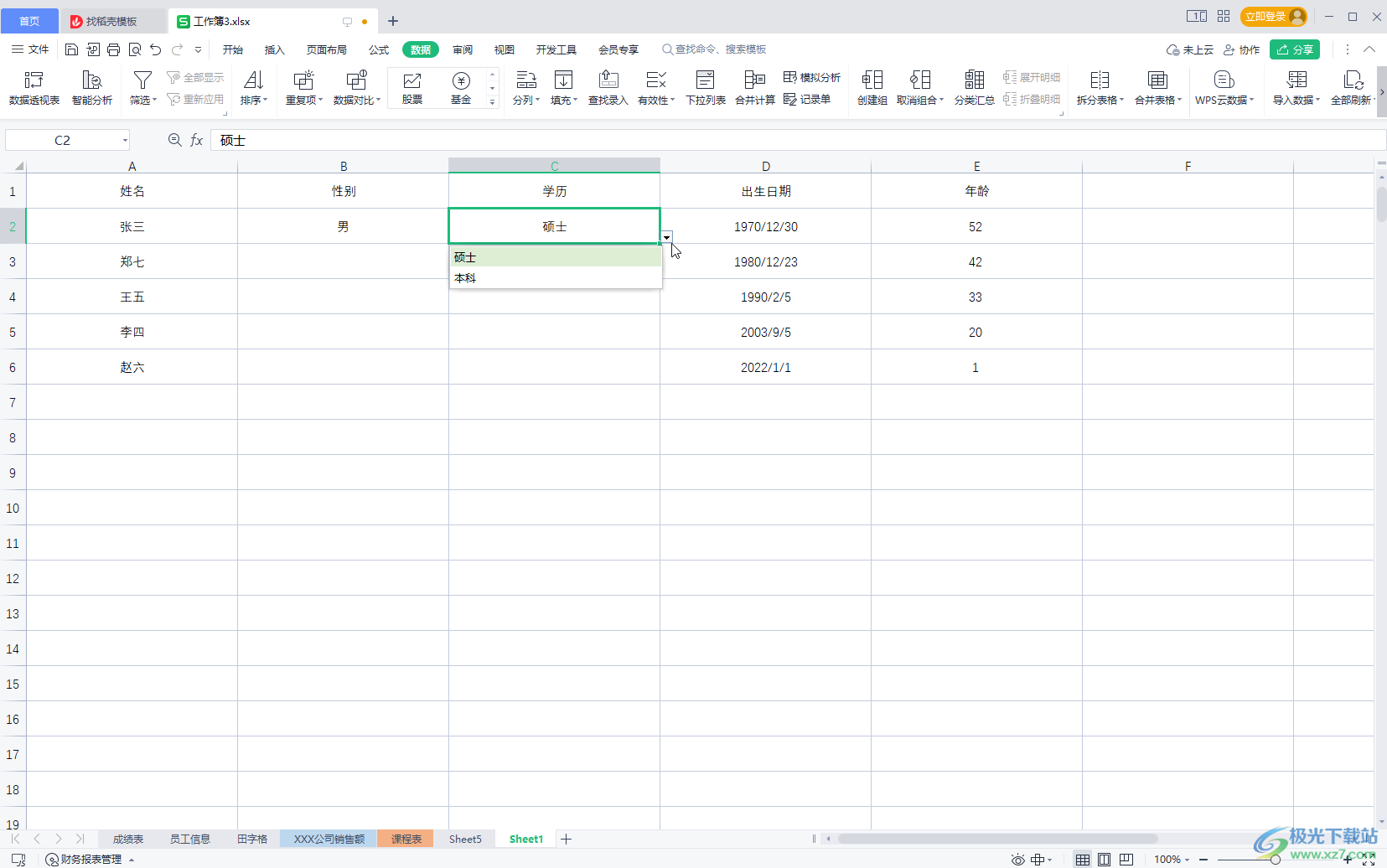Click the 智能分析 smart analysis icon
The width and height of the screenshot is (1387, 868).
[92, 88]
